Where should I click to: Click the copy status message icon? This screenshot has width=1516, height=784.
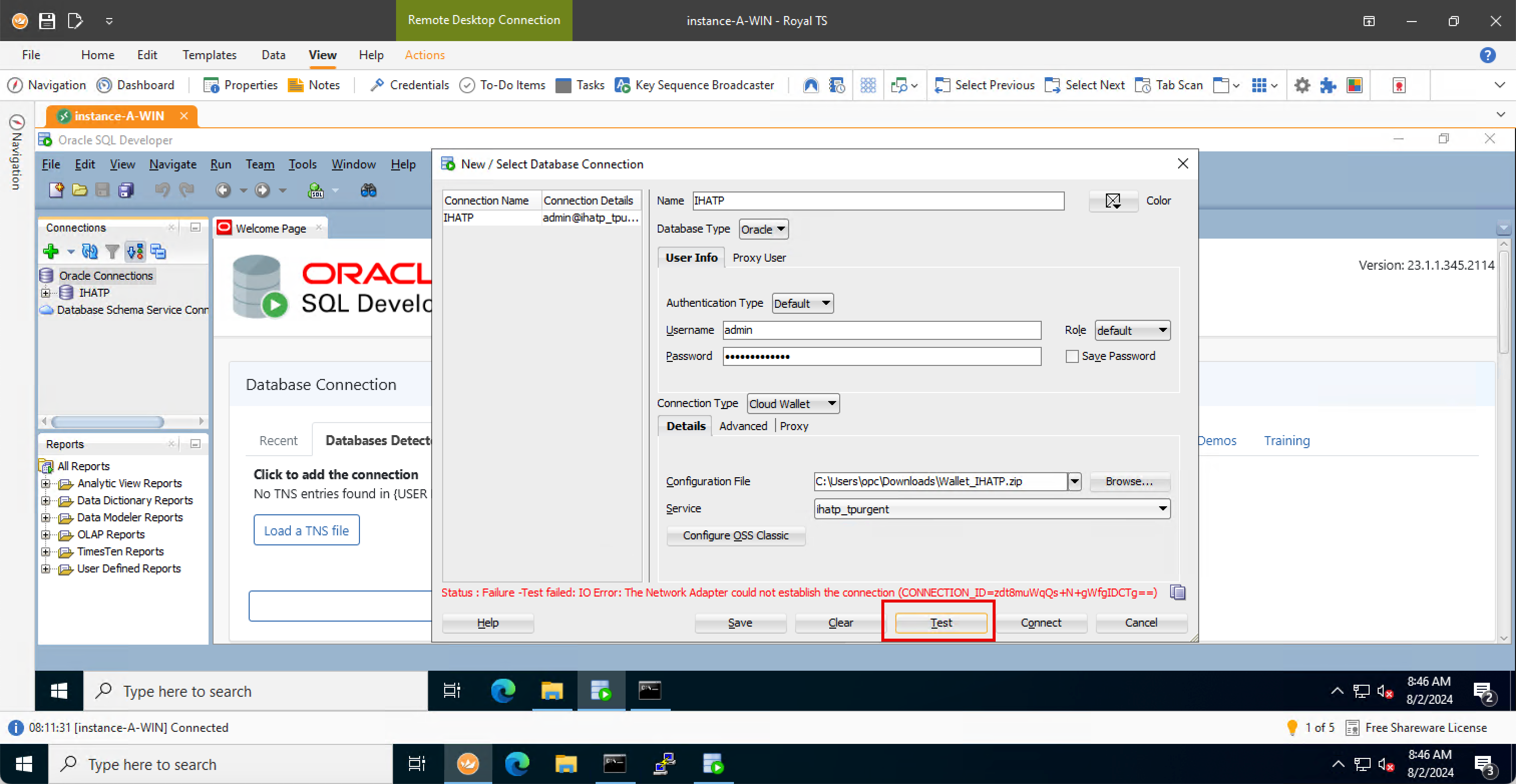click(1177, 592)
